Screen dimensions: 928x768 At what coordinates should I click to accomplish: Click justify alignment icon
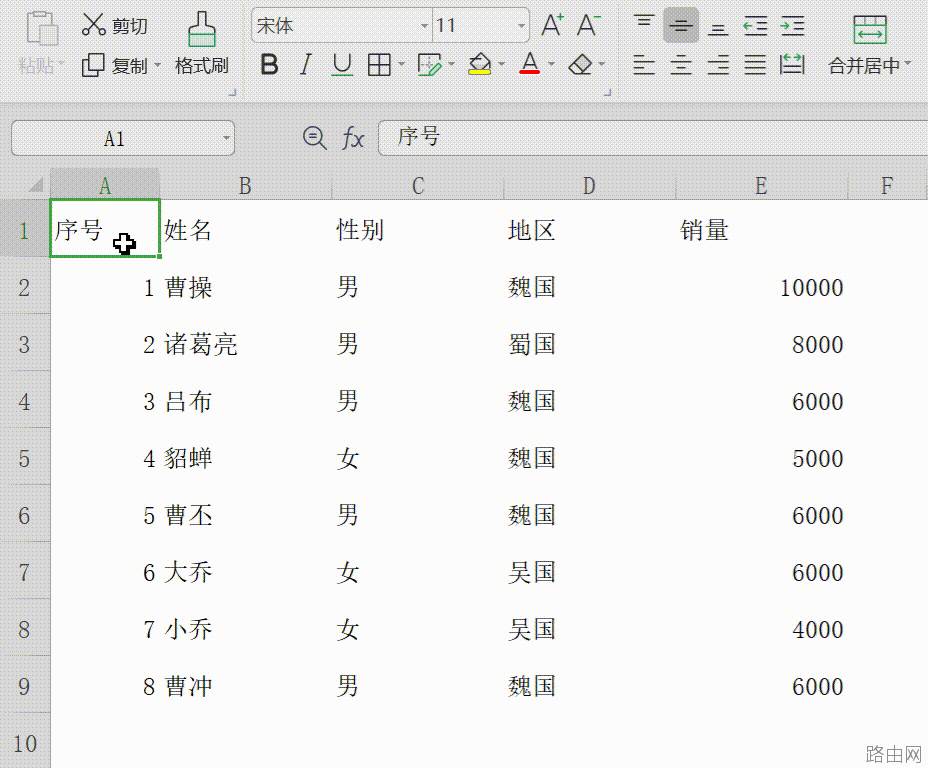click(x=755, y=64)
